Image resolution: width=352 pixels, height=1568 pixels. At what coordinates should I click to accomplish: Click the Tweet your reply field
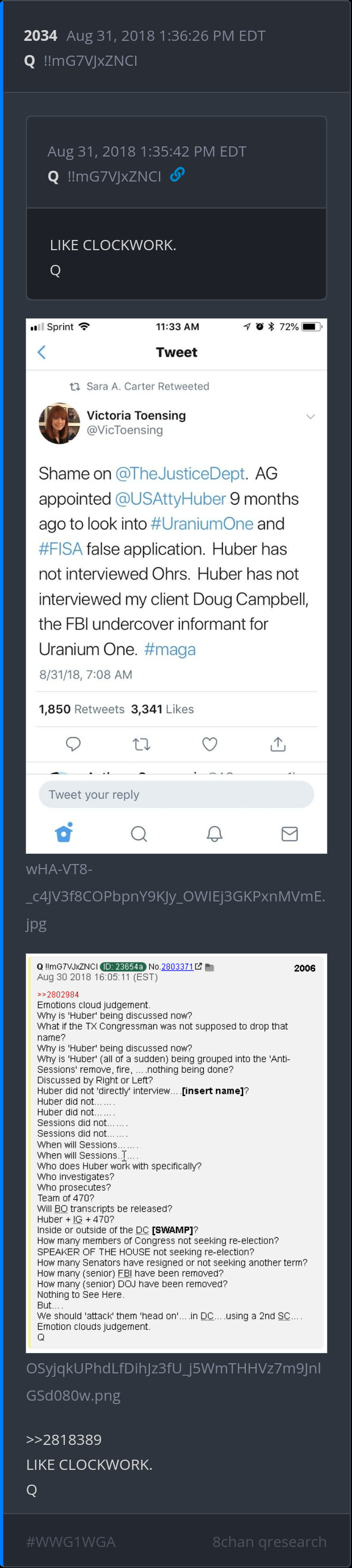176,794
